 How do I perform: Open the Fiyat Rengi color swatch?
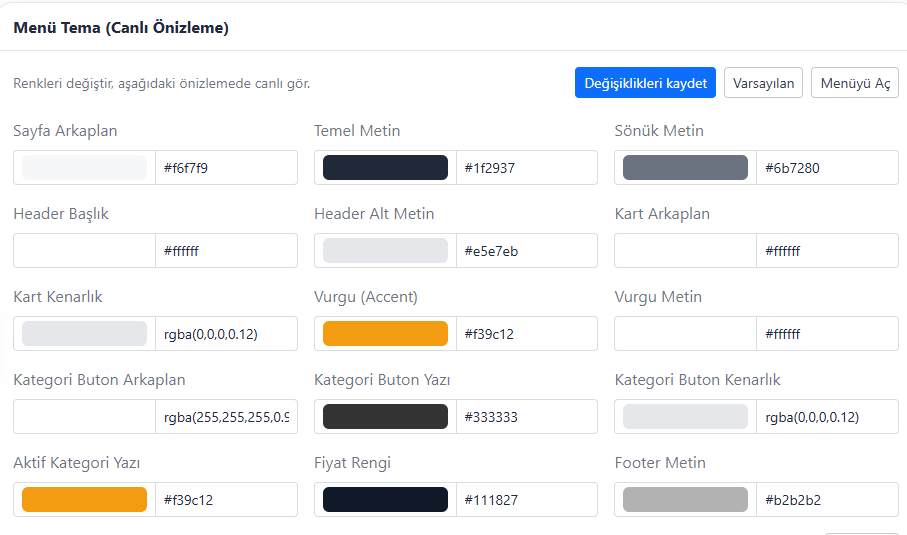(x=385, y=500)
